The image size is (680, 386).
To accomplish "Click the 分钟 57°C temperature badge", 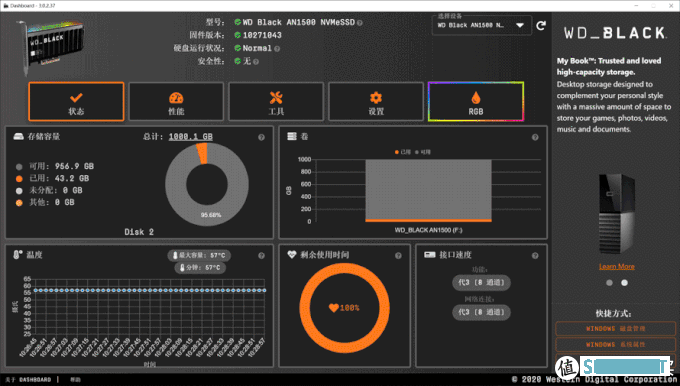I will [x=200, y=268].
